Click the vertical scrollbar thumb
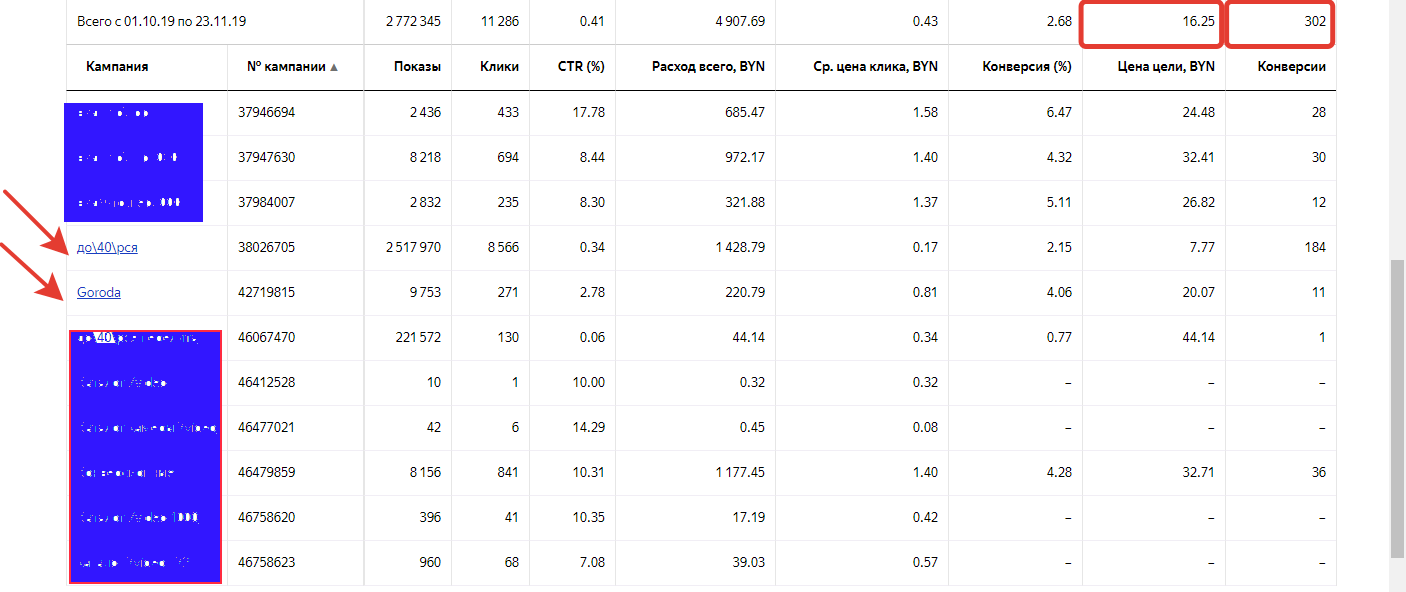 coord(1397,408)
